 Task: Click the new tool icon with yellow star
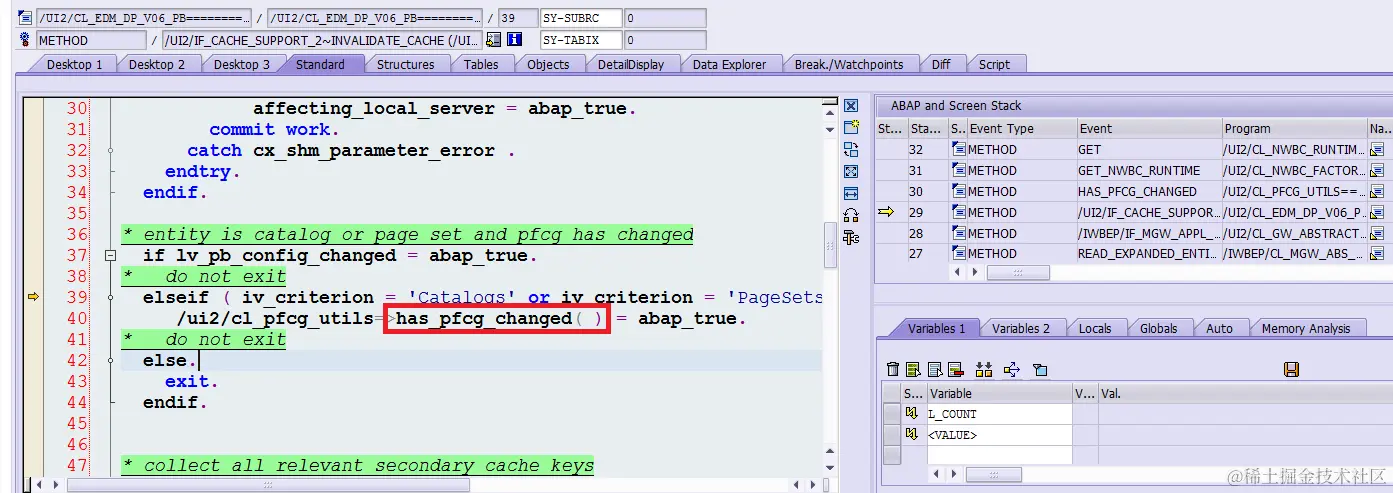(x=851, y=127)
